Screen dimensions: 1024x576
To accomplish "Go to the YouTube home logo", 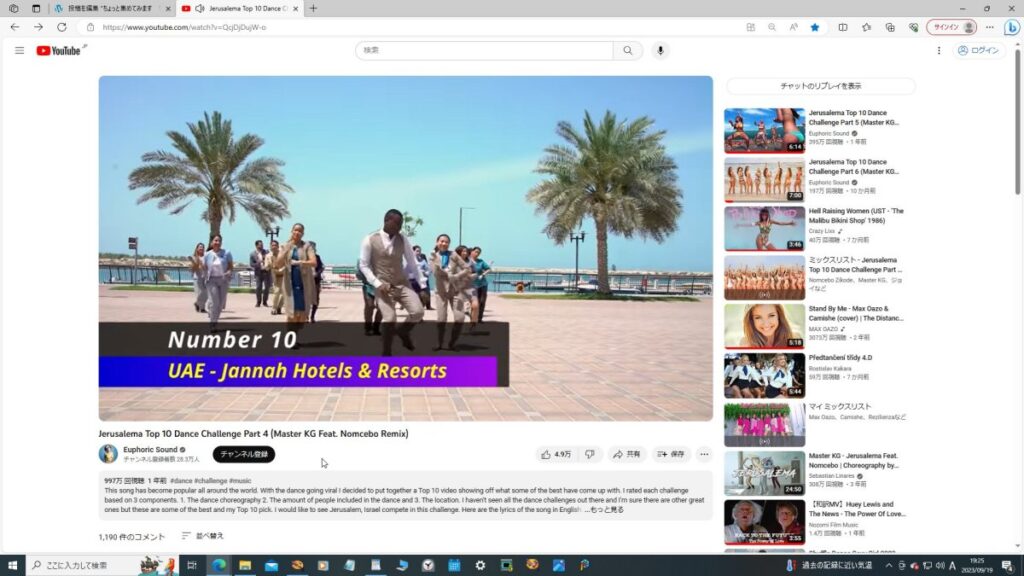I will [59, 50].
